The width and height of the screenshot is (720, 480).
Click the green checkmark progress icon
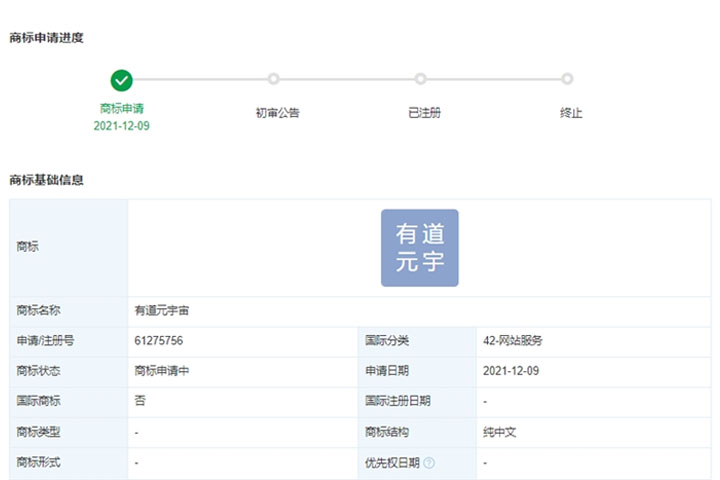[122, 80]
